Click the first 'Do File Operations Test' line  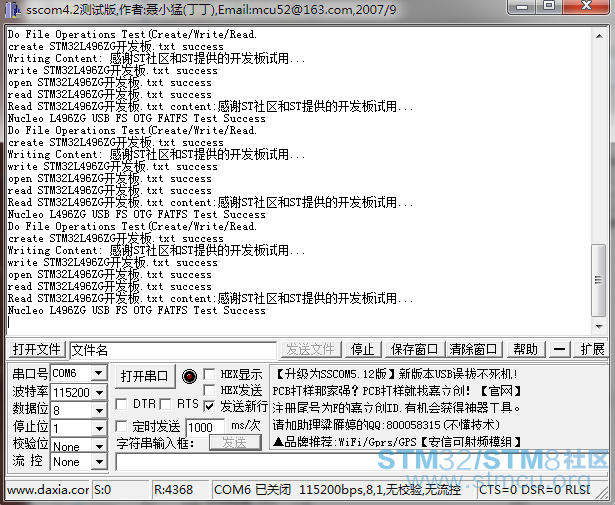tap(132, 35)
